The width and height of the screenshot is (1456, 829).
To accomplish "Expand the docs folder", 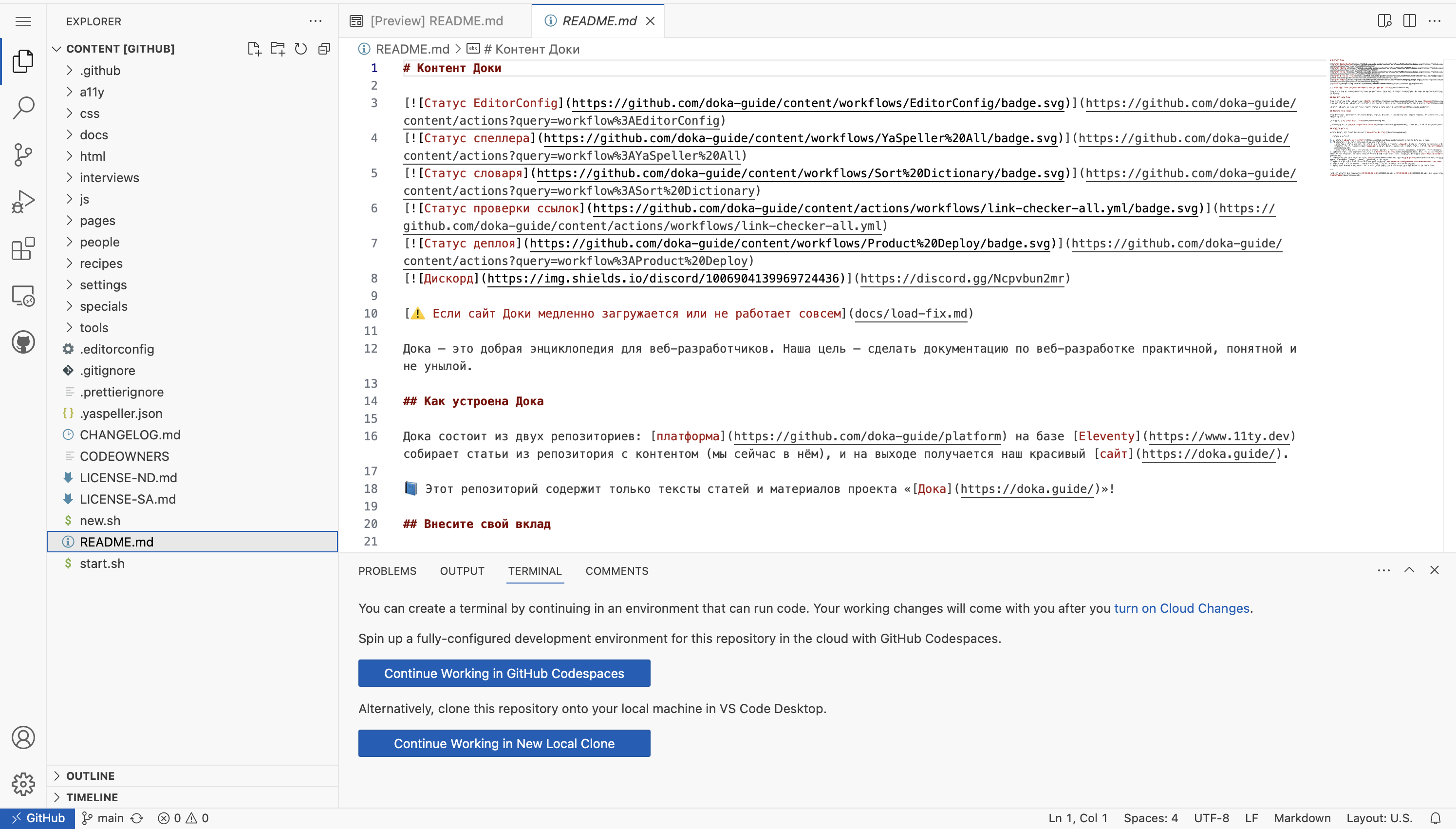I will [x=192, y=135].
